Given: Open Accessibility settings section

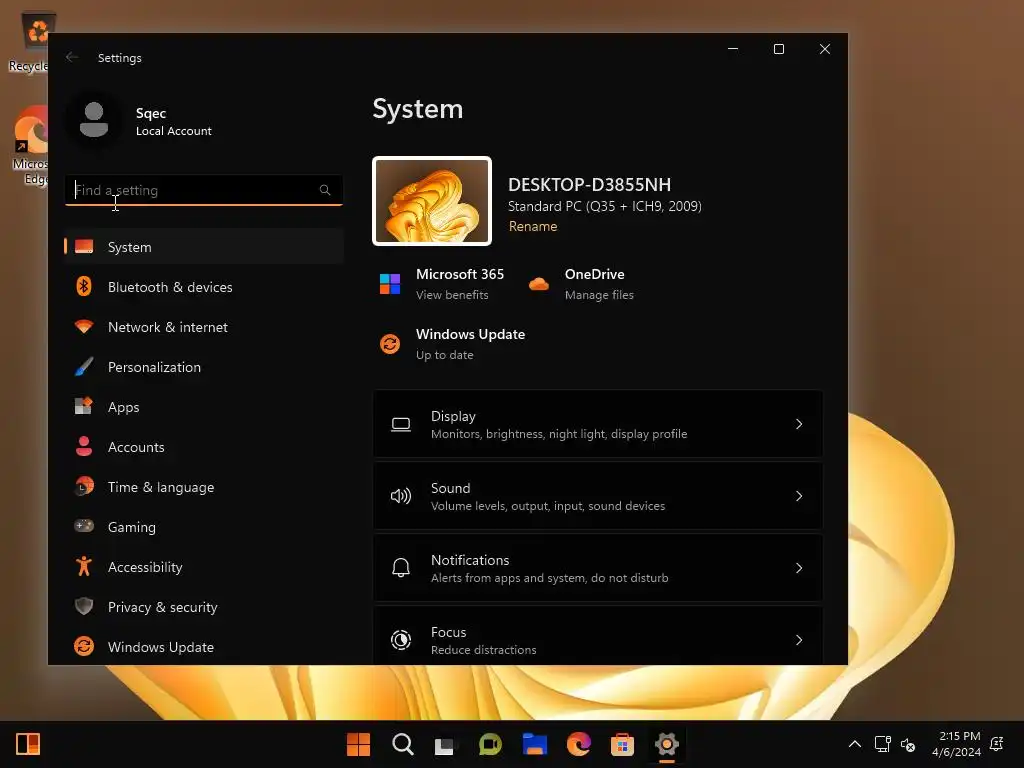Looking at the screenshot, I should pos(204,567).
